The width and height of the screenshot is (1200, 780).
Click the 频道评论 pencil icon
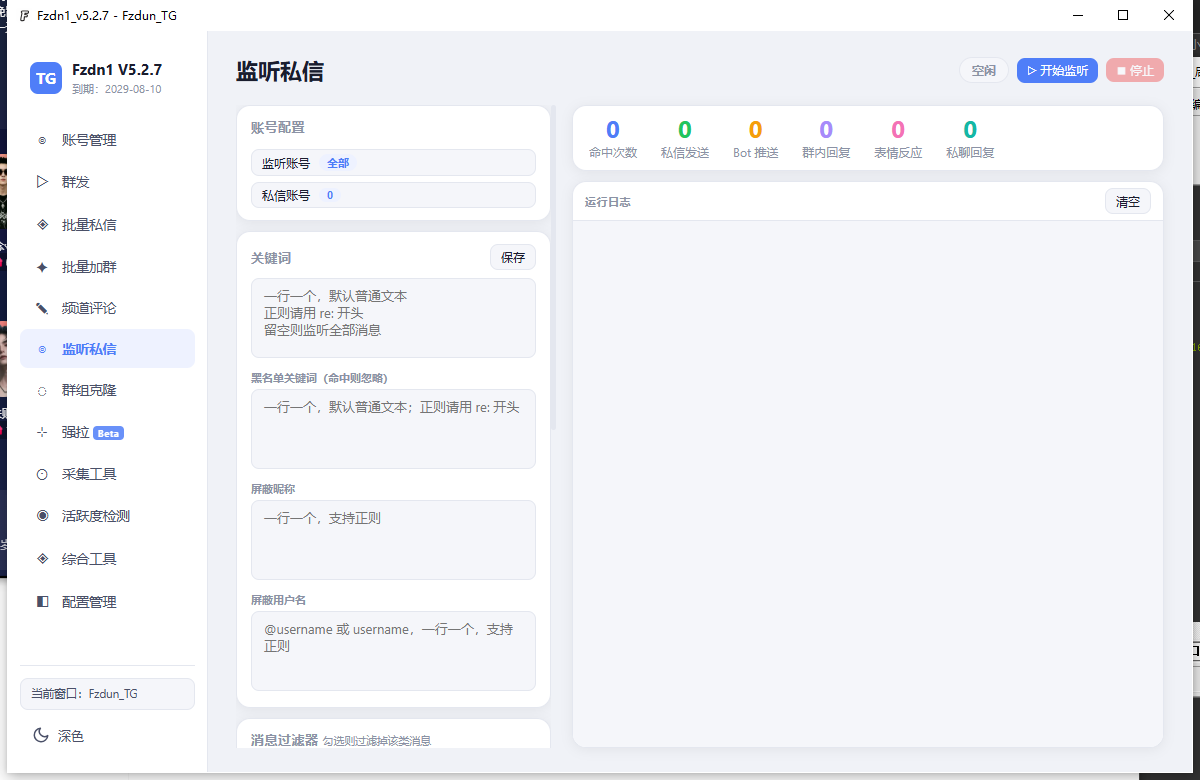(42, 308)
